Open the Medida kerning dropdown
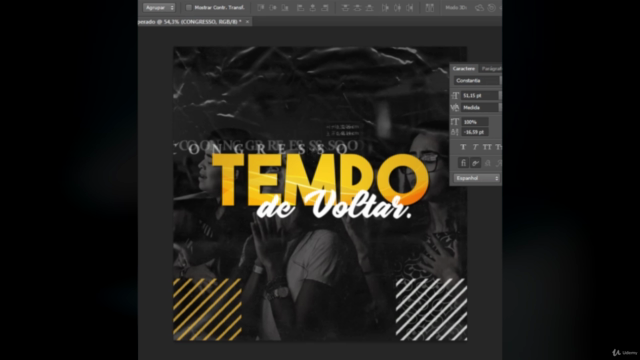Screen dimensions: 640x360 pos(481,107)
